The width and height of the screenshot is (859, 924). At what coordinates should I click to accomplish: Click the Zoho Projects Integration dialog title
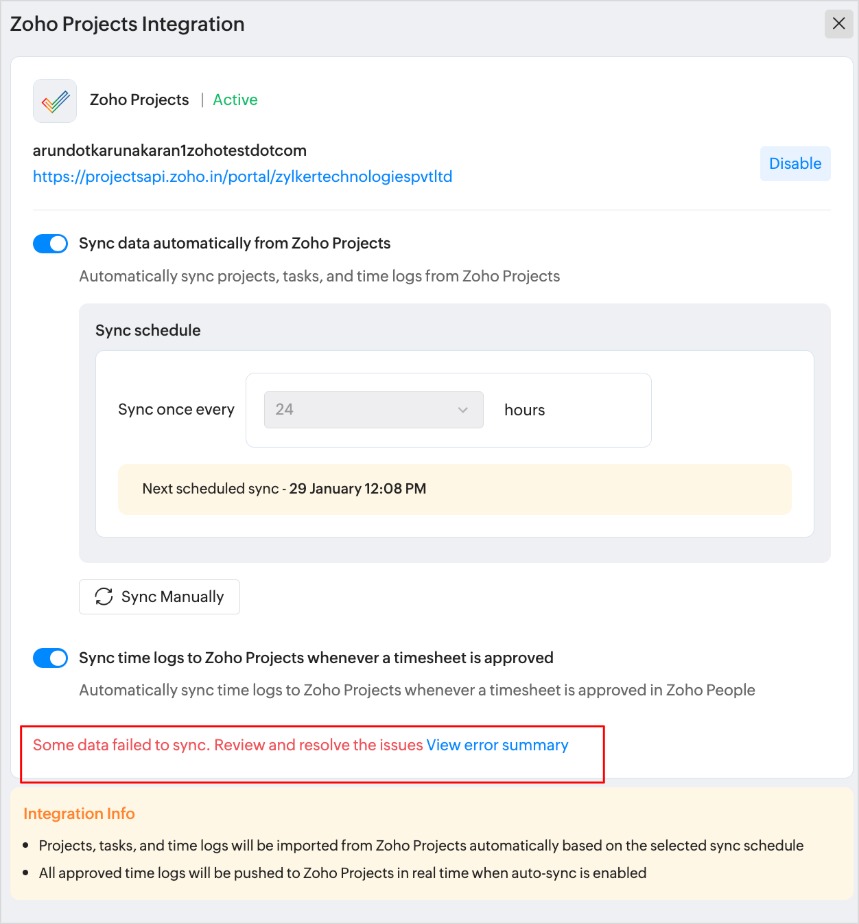[x=127, y=24]
